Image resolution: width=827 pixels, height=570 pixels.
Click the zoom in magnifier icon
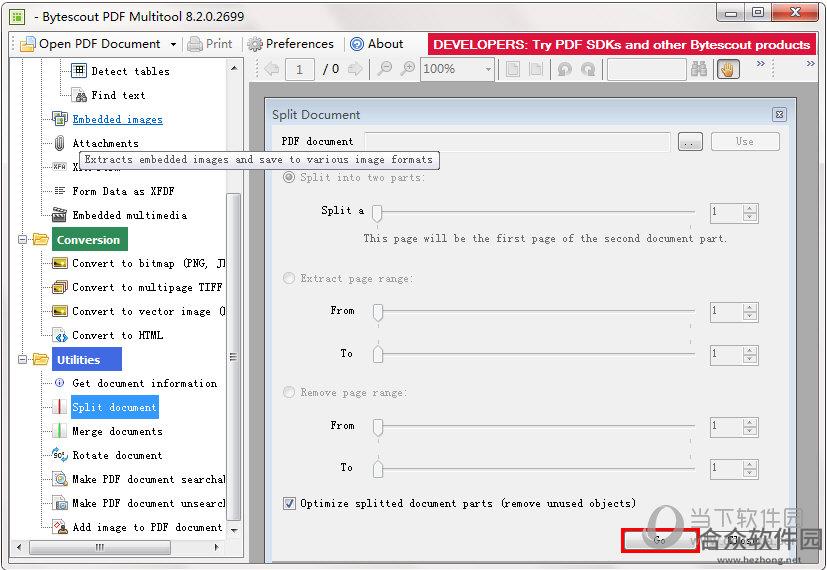point(407,69)
